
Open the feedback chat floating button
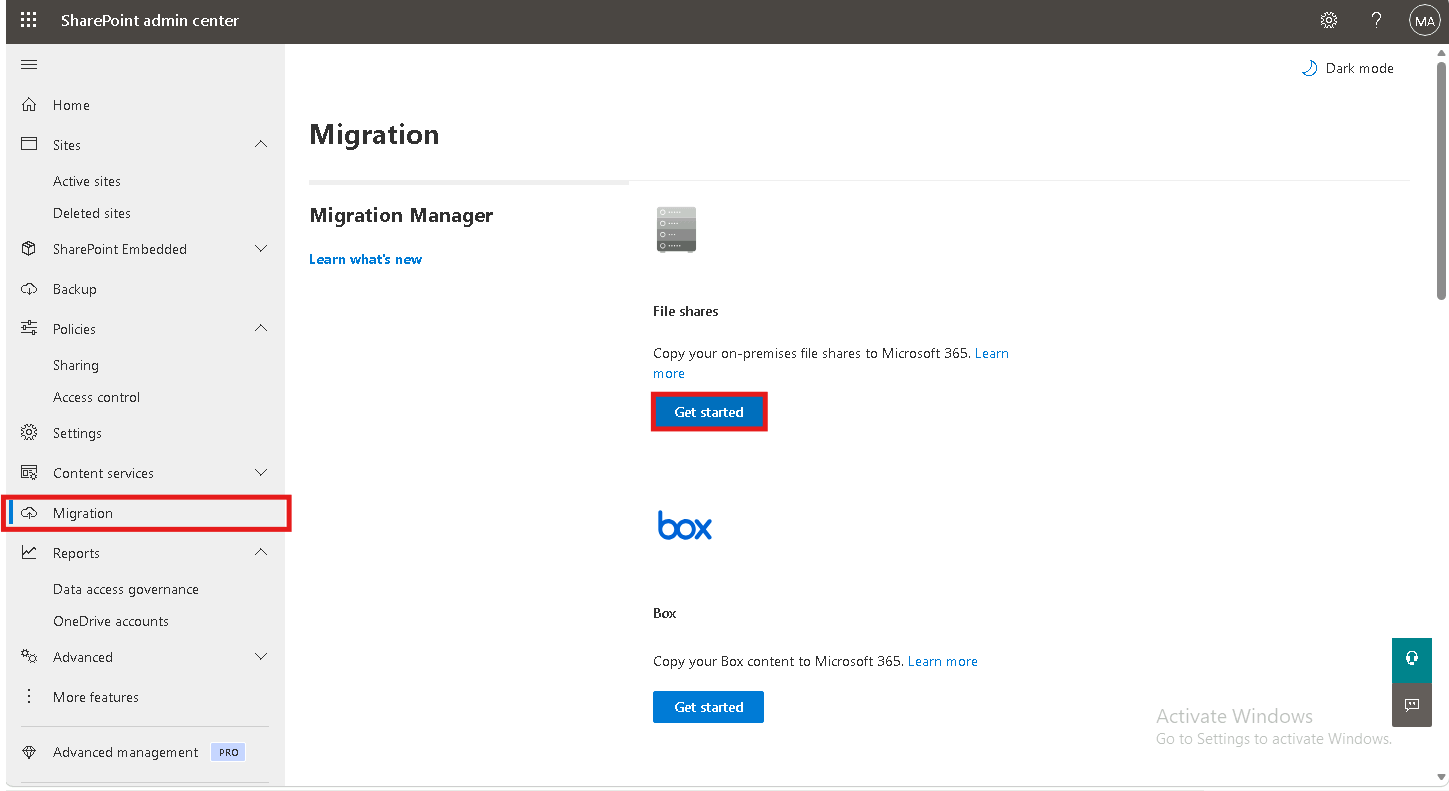[x=1412, y=705]
